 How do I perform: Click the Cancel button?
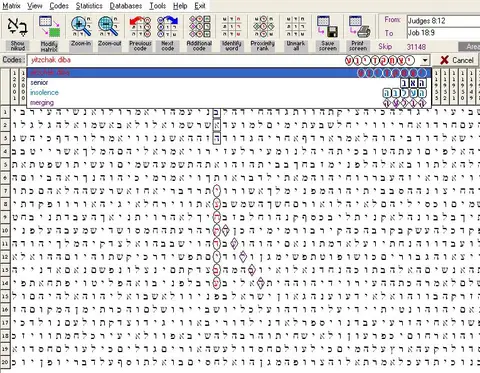coord(456,60)
